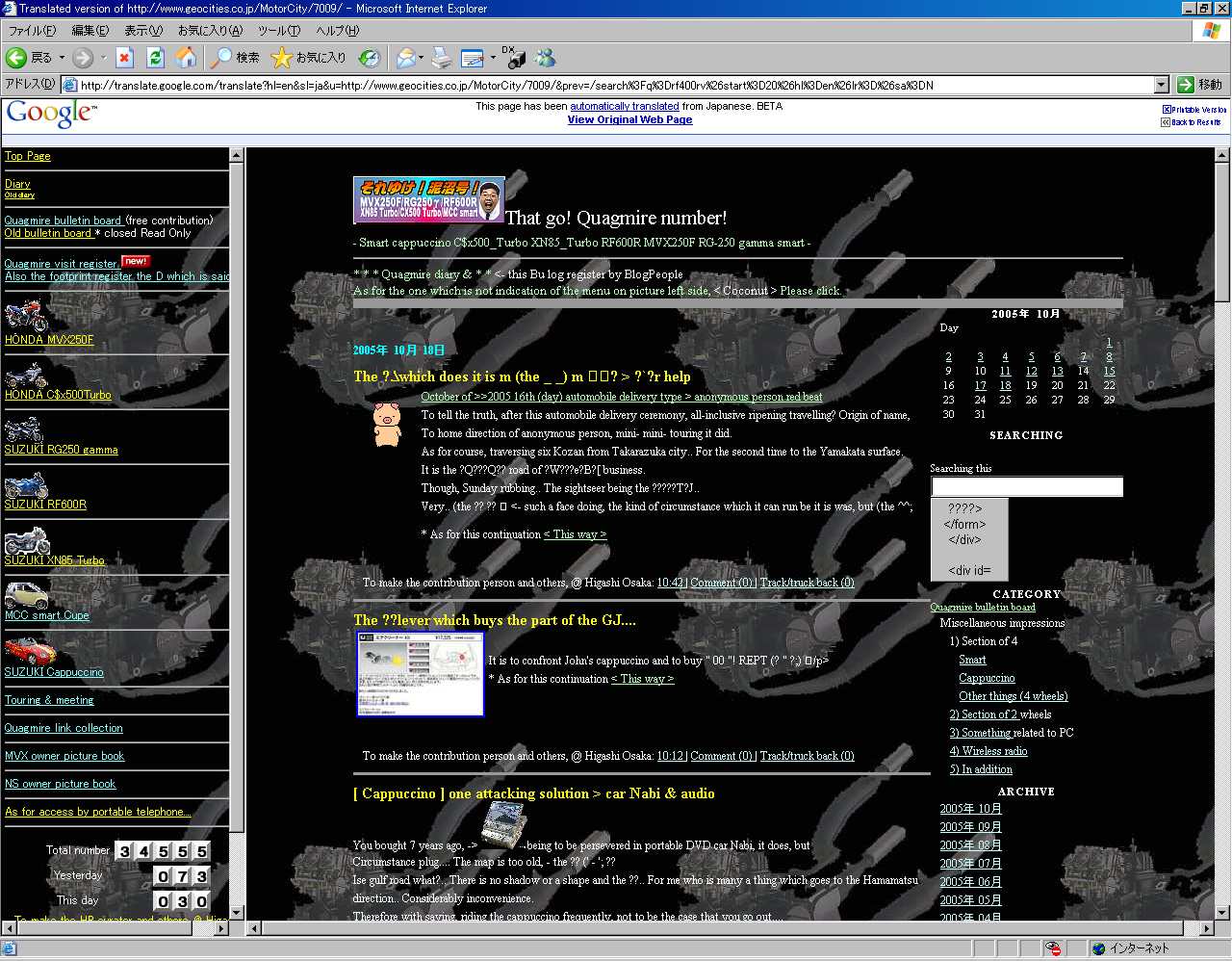Click the car Nabi device image

pyautogui.click(x=502, y=825)
